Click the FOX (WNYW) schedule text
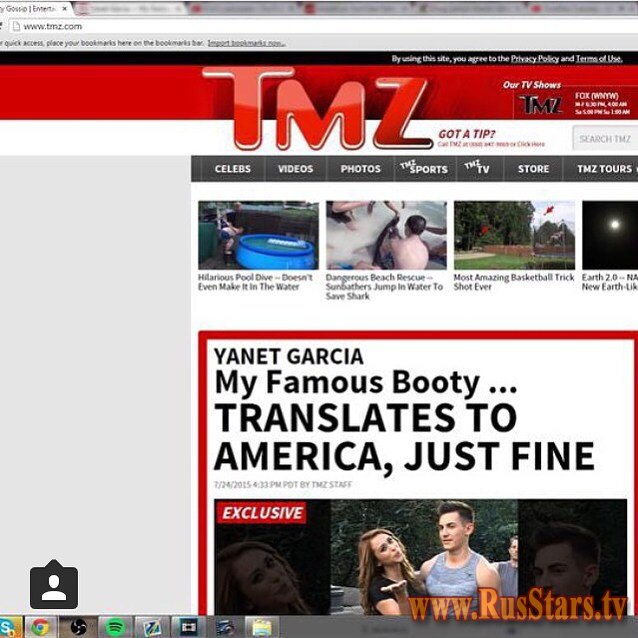Viewport: 638px width, 638px height. (x=601, y=103)
